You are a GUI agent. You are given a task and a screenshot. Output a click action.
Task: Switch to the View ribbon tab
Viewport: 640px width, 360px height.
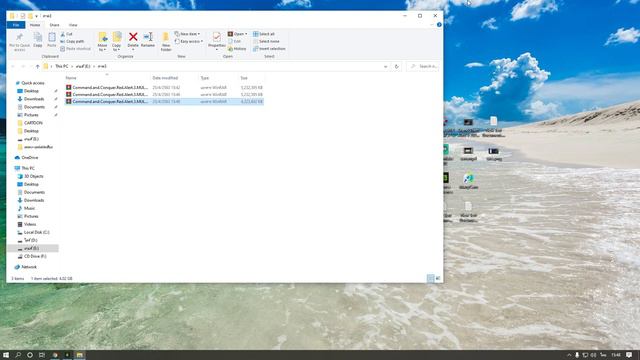tap(73, 25)
